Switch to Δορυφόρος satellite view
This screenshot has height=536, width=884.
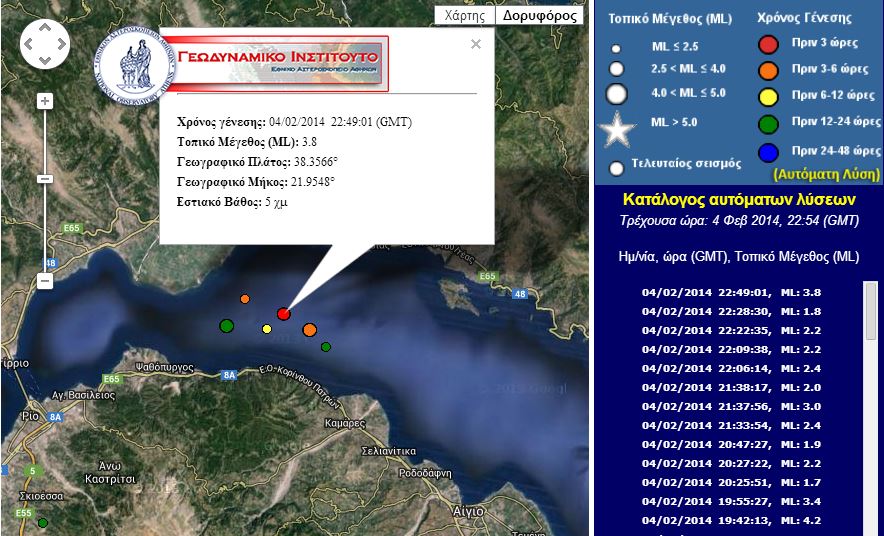[540, 15]
